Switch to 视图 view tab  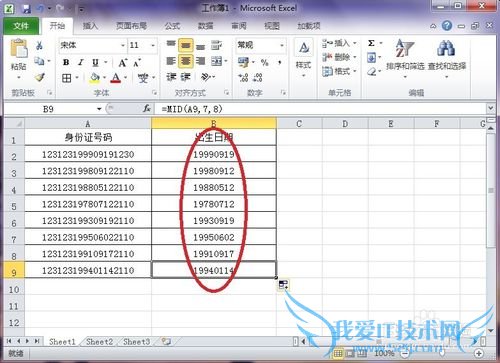[x=272, y=26]
